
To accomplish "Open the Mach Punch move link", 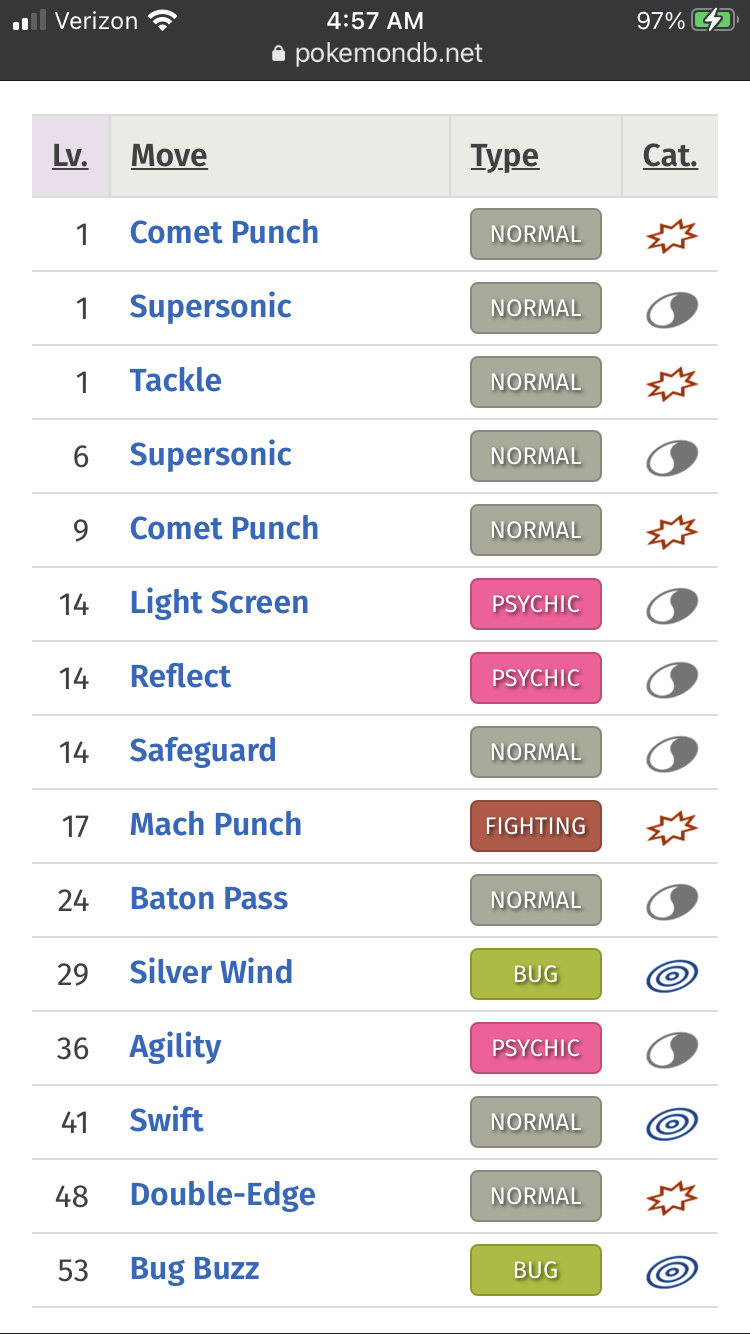I will tap(216, 825).
